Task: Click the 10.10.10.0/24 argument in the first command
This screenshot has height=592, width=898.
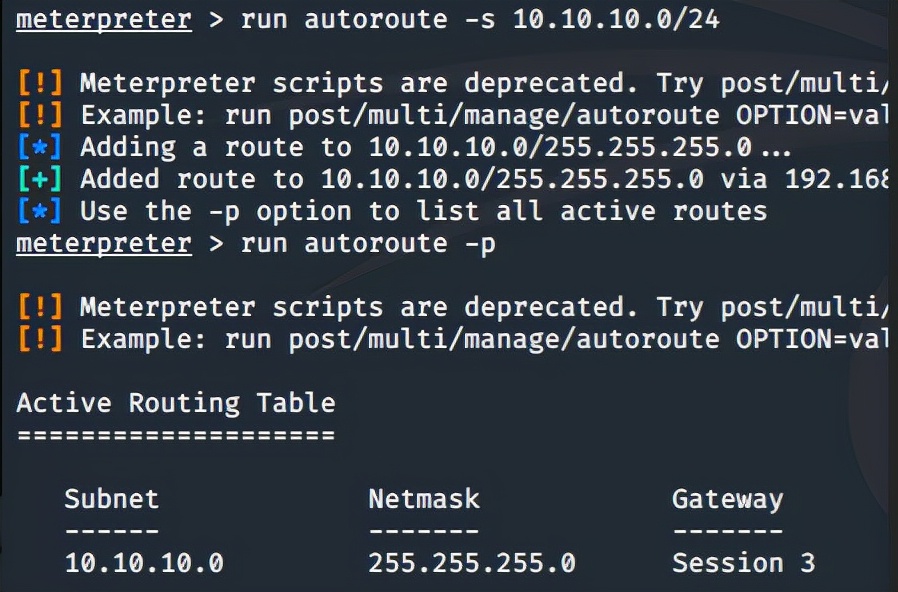Action: pyautogui.click(x=615, y=20)
